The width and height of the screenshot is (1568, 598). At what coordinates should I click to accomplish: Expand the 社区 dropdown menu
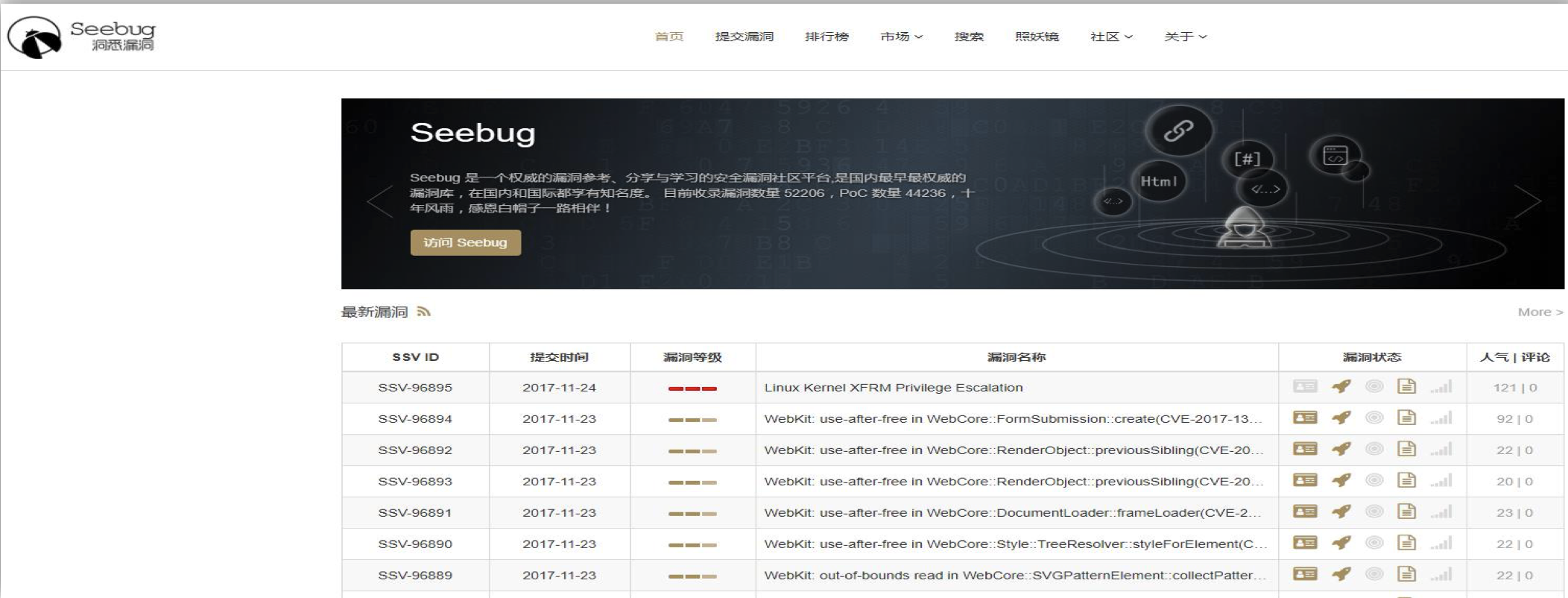pyautogui.click(x=1110, y=37)
